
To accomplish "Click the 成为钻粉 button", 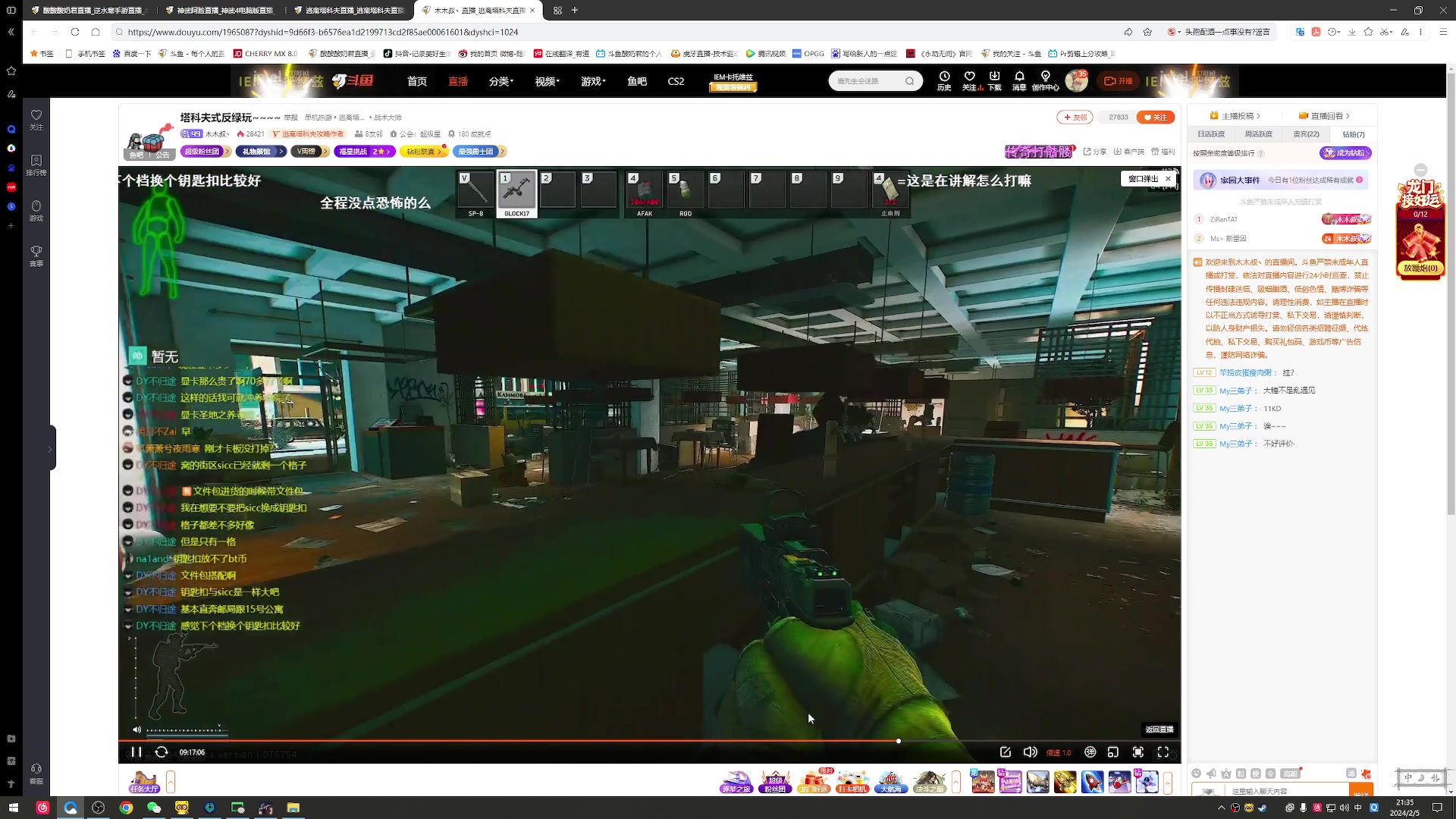I will (x=1345, y=153).
